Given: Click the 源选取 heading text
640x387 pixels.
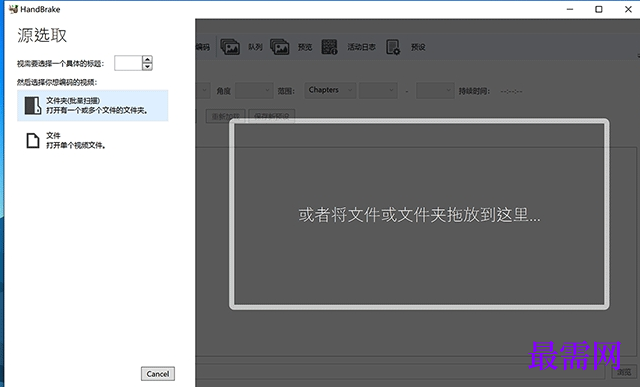Looking at the screenshot, I should click(42, 35).
